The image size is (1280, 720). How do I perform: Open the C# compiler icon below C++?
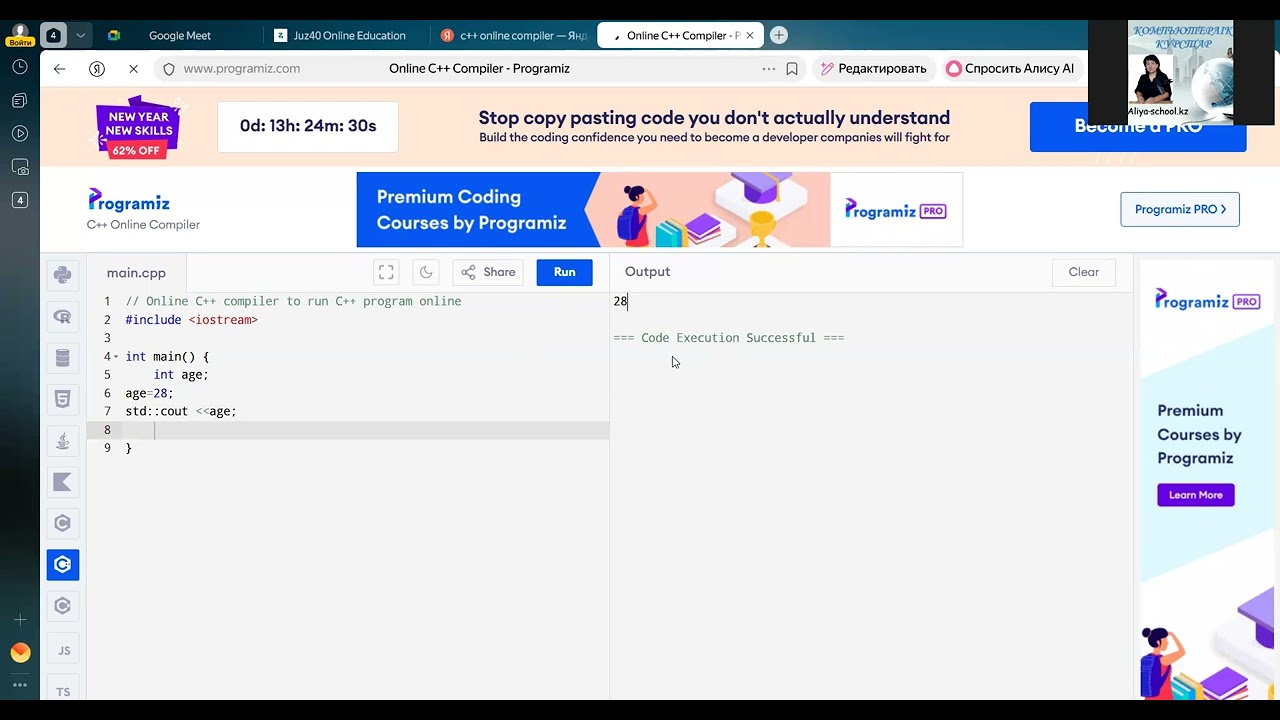[62, 606]
